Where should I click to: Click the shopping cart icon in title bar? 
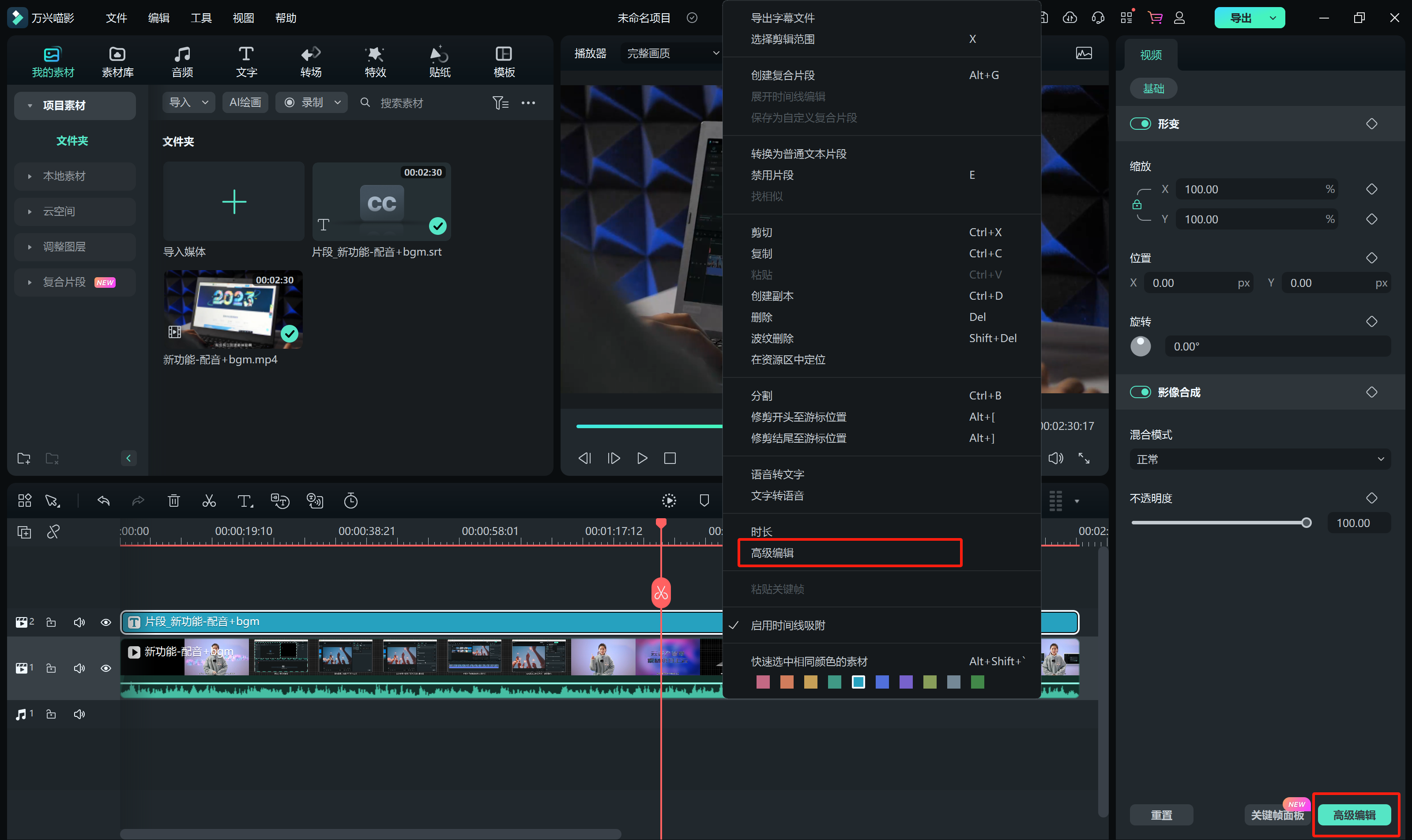[x=1155, y=18]
